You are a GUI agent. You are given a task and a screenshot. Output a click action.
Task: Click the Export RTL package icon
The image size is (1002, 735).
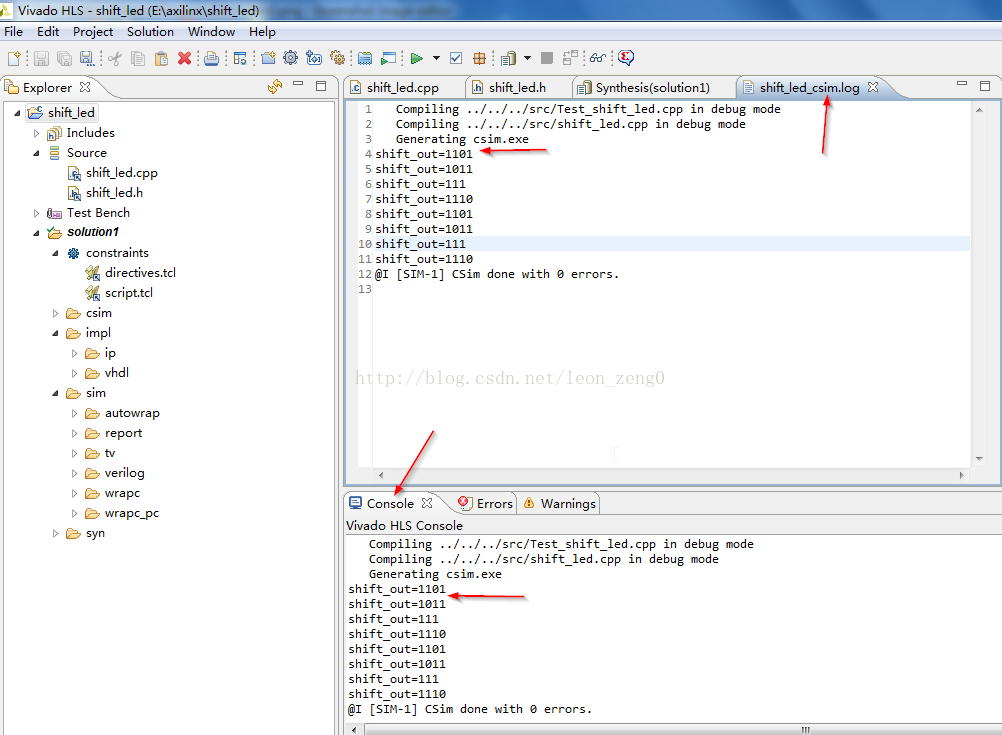480,58
